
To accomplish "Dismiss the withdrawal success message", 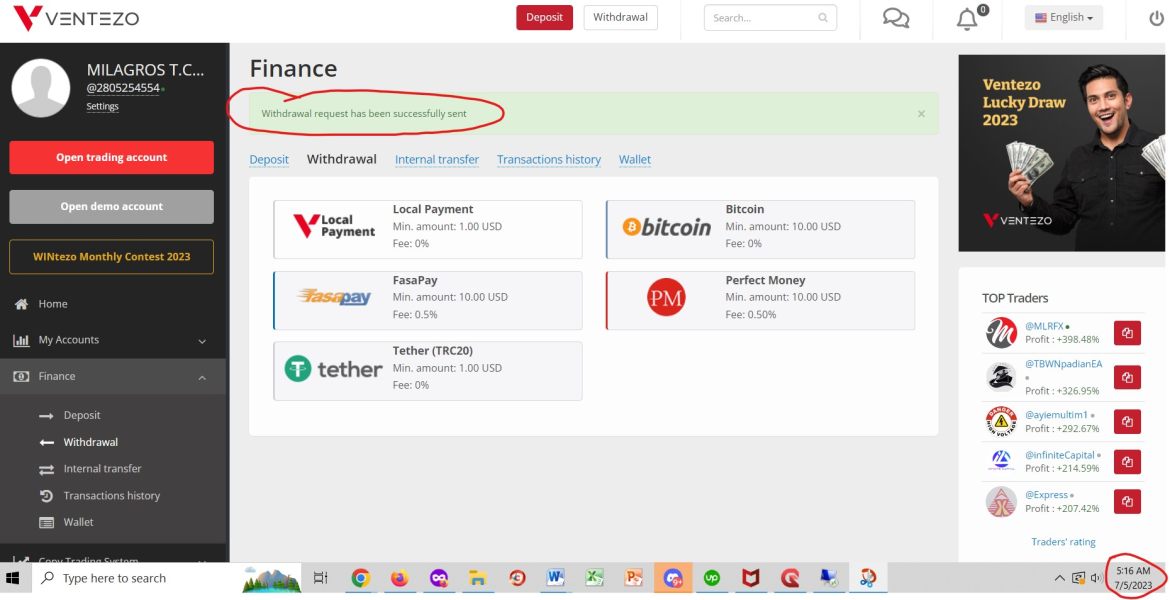I will (x=921, y=113).
